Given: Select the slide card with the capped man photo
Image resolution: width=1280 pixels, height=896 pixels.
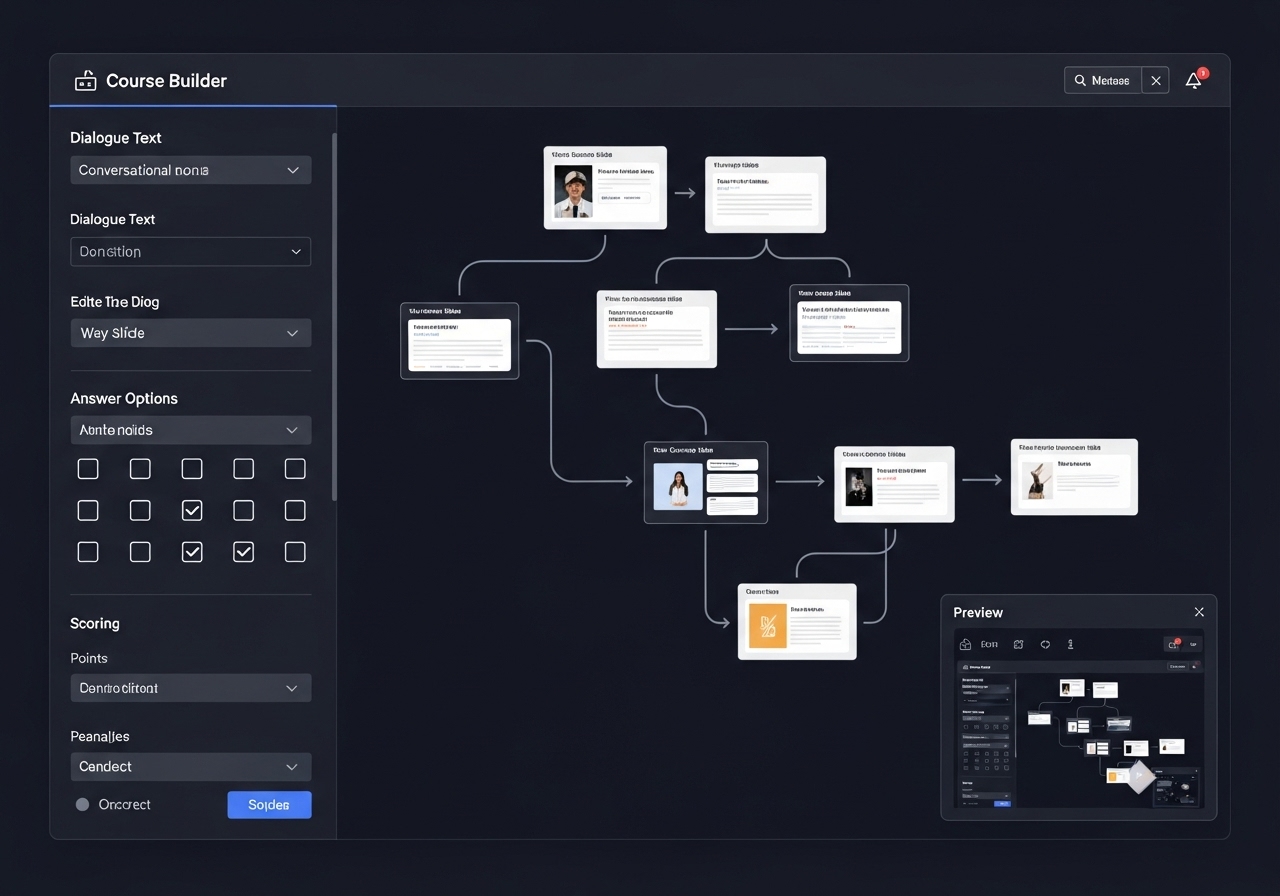Looking at the screenshot, I should 605,188.
